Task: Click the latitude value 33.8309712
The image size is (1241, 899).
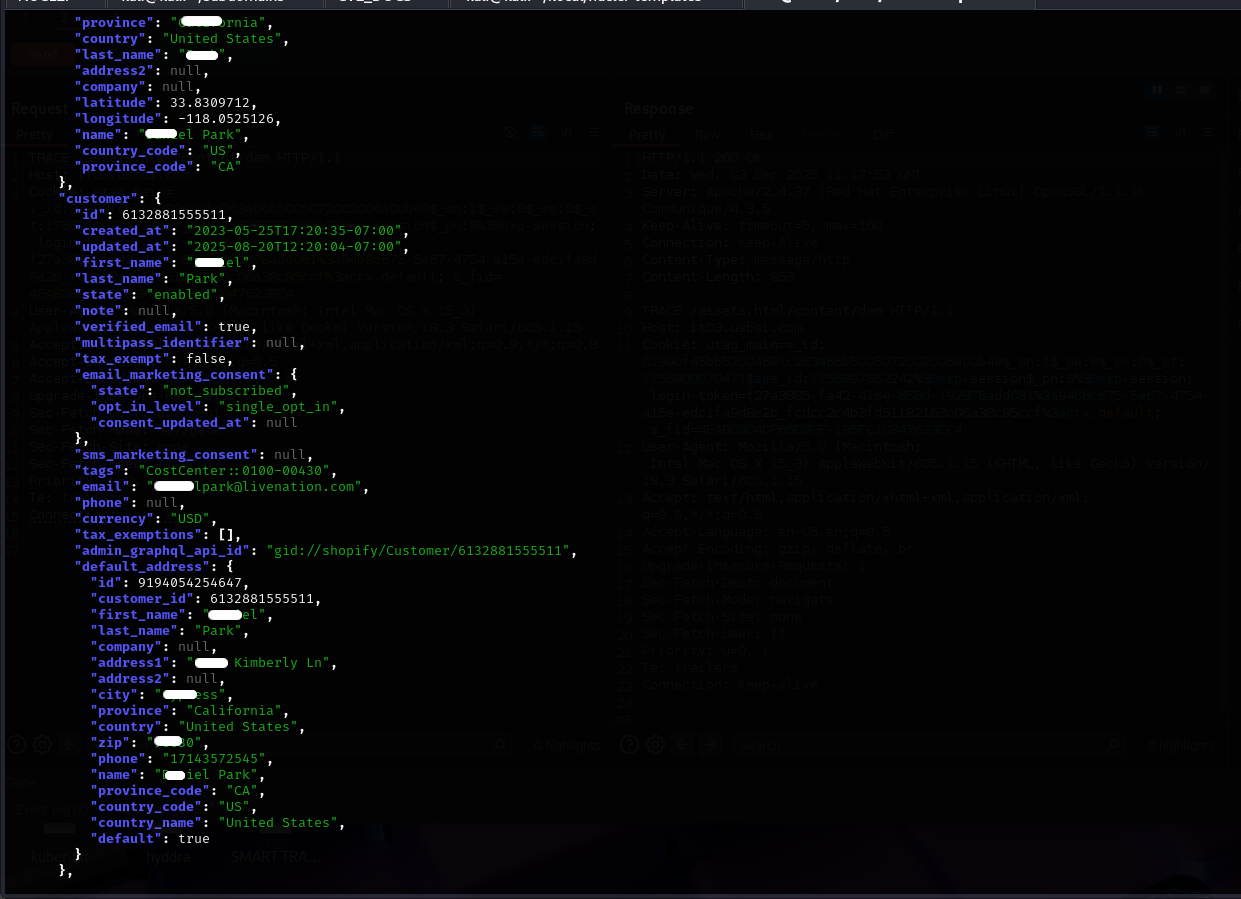Action: 210,102
